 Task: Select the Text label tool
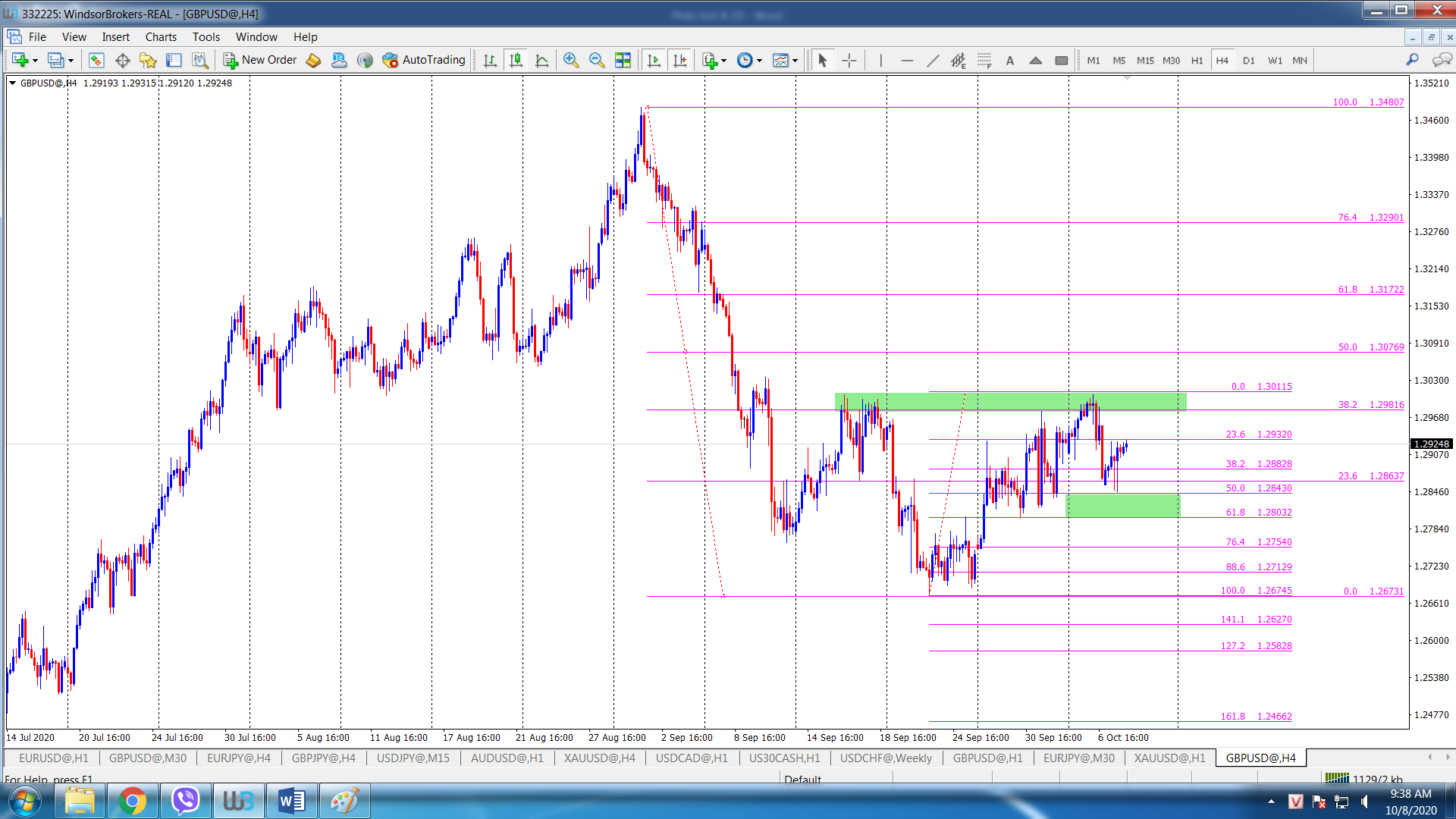(x=1010, y=60)
